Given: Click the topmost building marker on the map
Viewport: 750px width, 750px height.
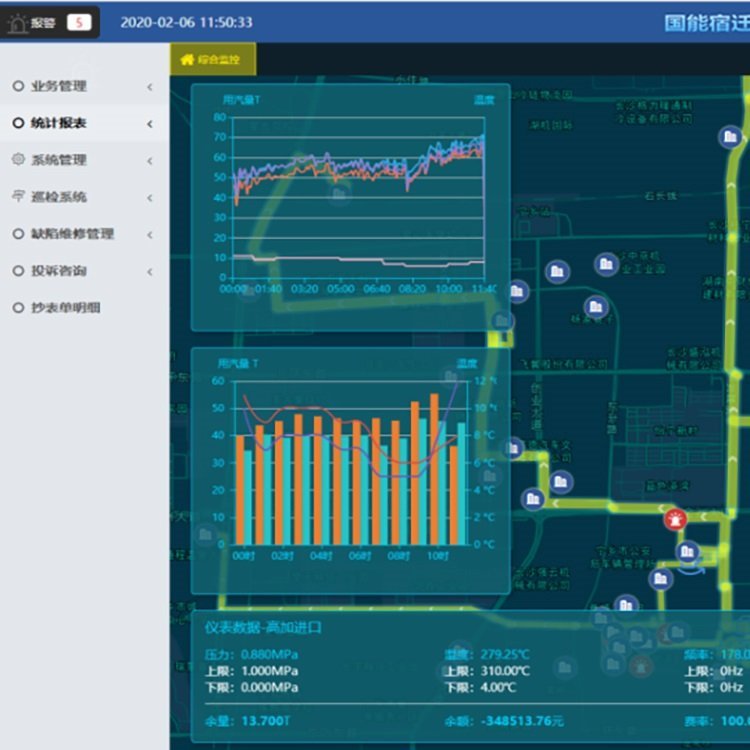Looking at the screenshot, I should tap(730, 137).
